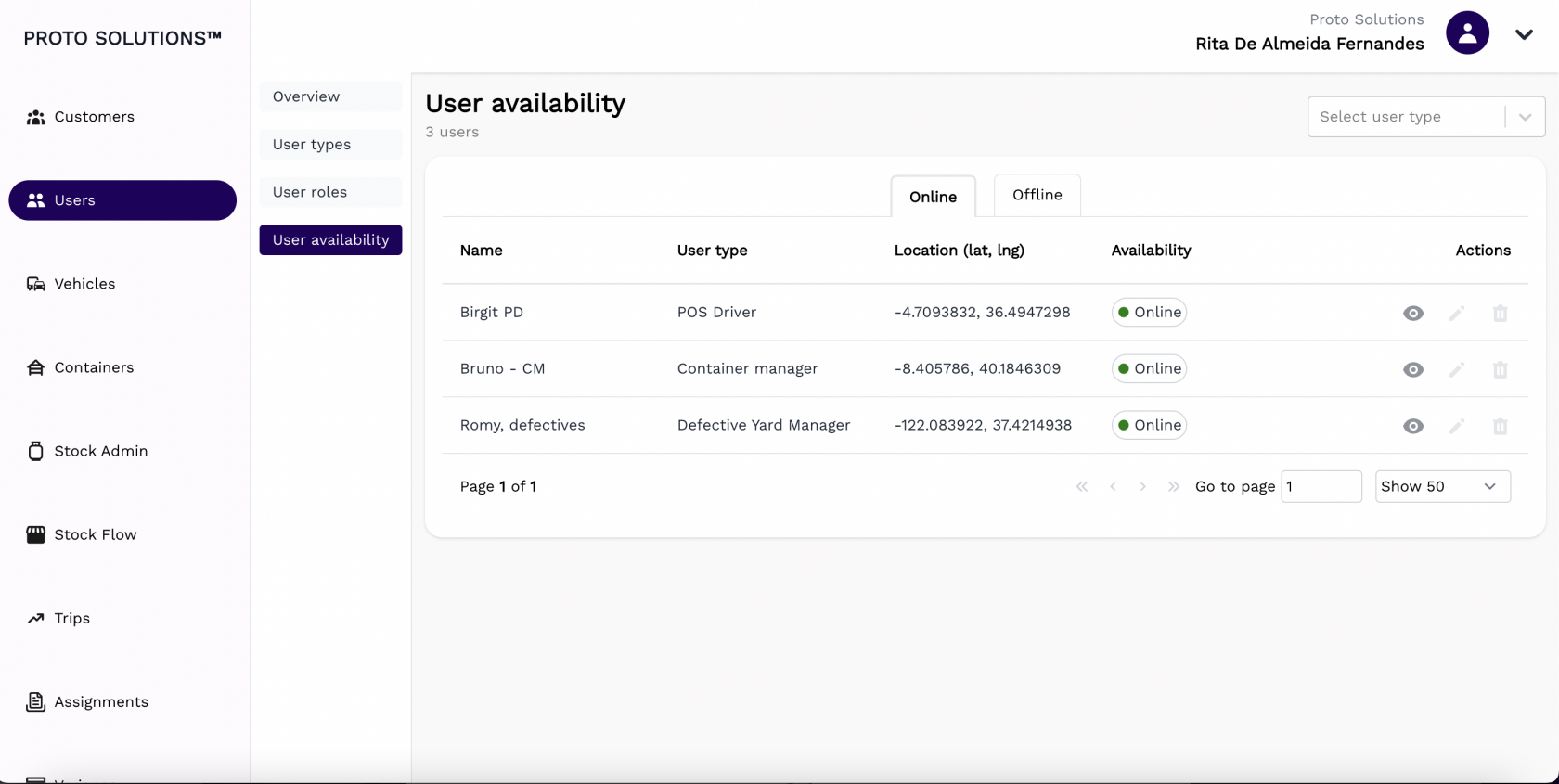Click the Location (lat, lng) column header
This screenshot has height=784, width=1559.
coord(959,251)
